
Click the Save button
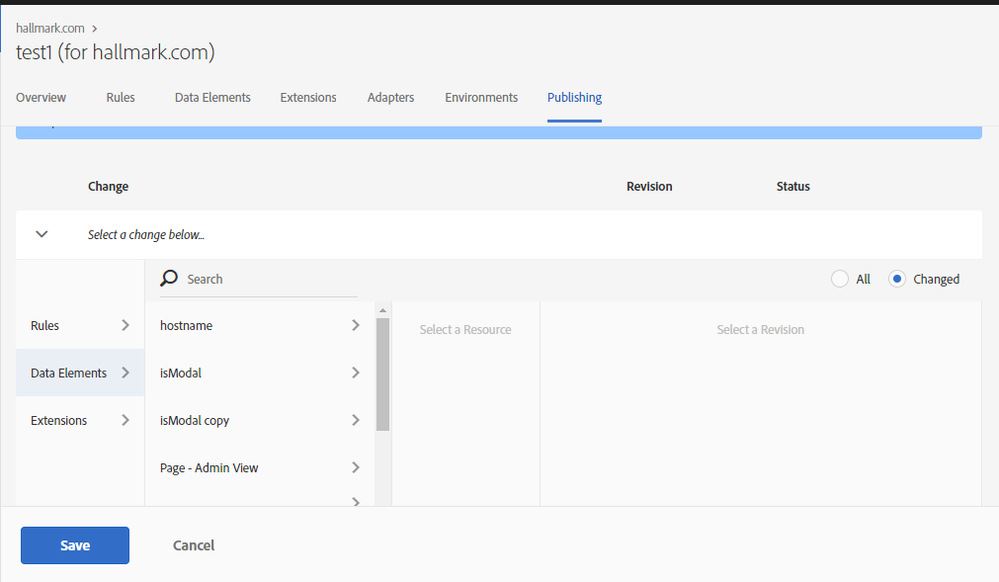[75, 545]
